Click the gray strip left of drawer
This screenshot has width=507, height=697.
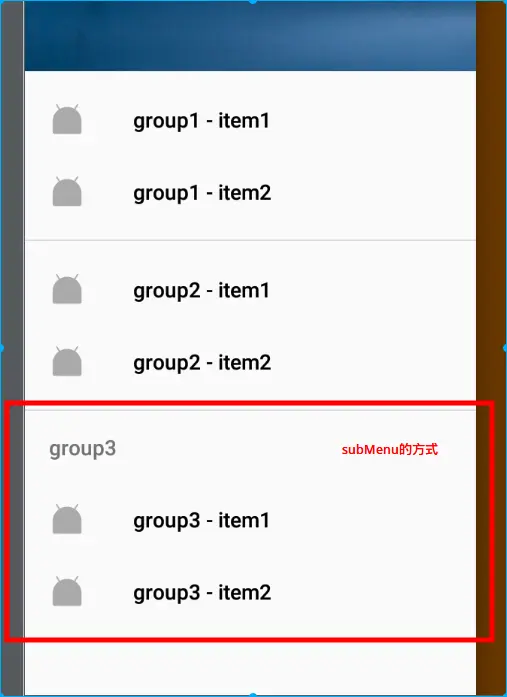pos(12,348)
